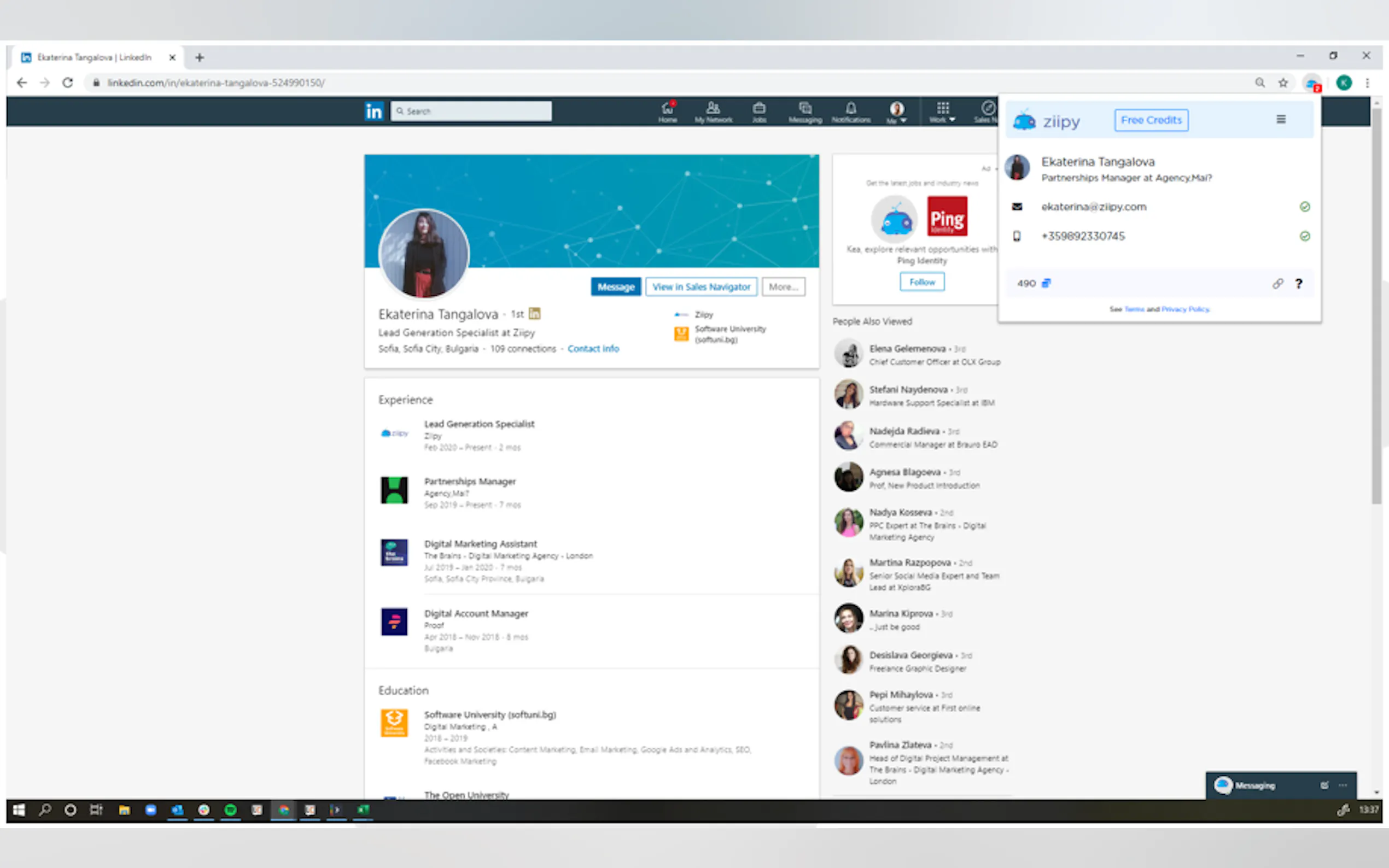1389x868 pixels.
Task: Click the LinkedIn premium badge beside name
Action: pyautogui.click(x=534, y=313)
